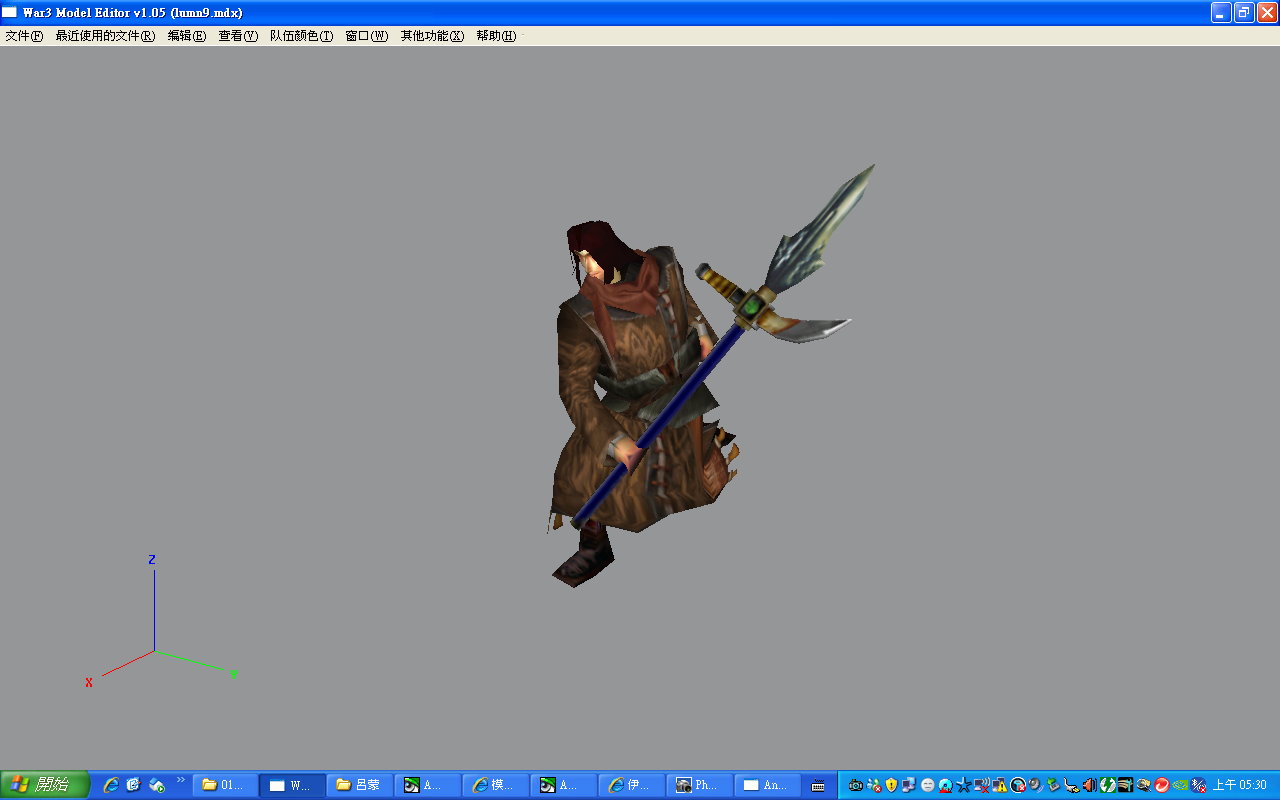The width and height of the screenshot is (1280, 800).
Task: Click the camera tray icon
Action: coord(856,785)
